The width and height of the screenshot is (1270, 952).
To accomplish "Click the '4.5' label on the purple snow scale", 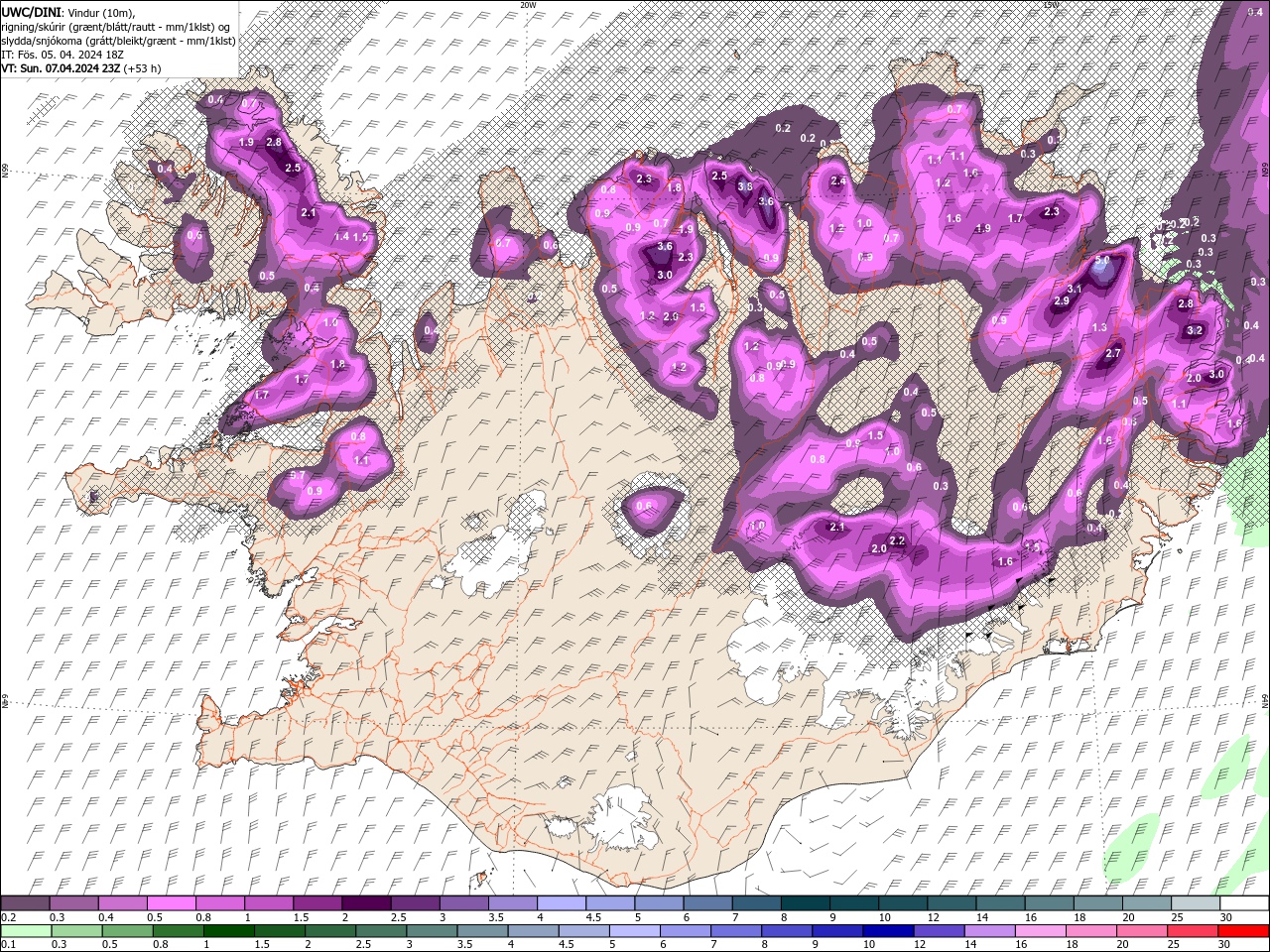I will tap(593, 917).
